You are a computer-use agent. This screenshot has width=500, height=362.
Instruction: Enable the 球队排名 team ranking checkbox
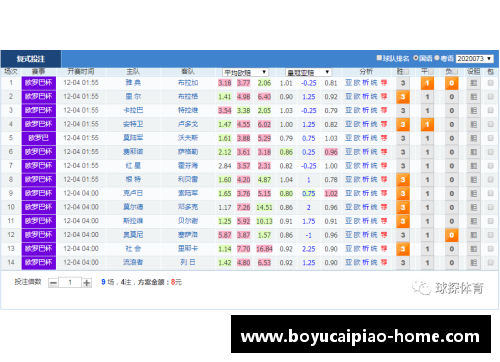point(379,58)
